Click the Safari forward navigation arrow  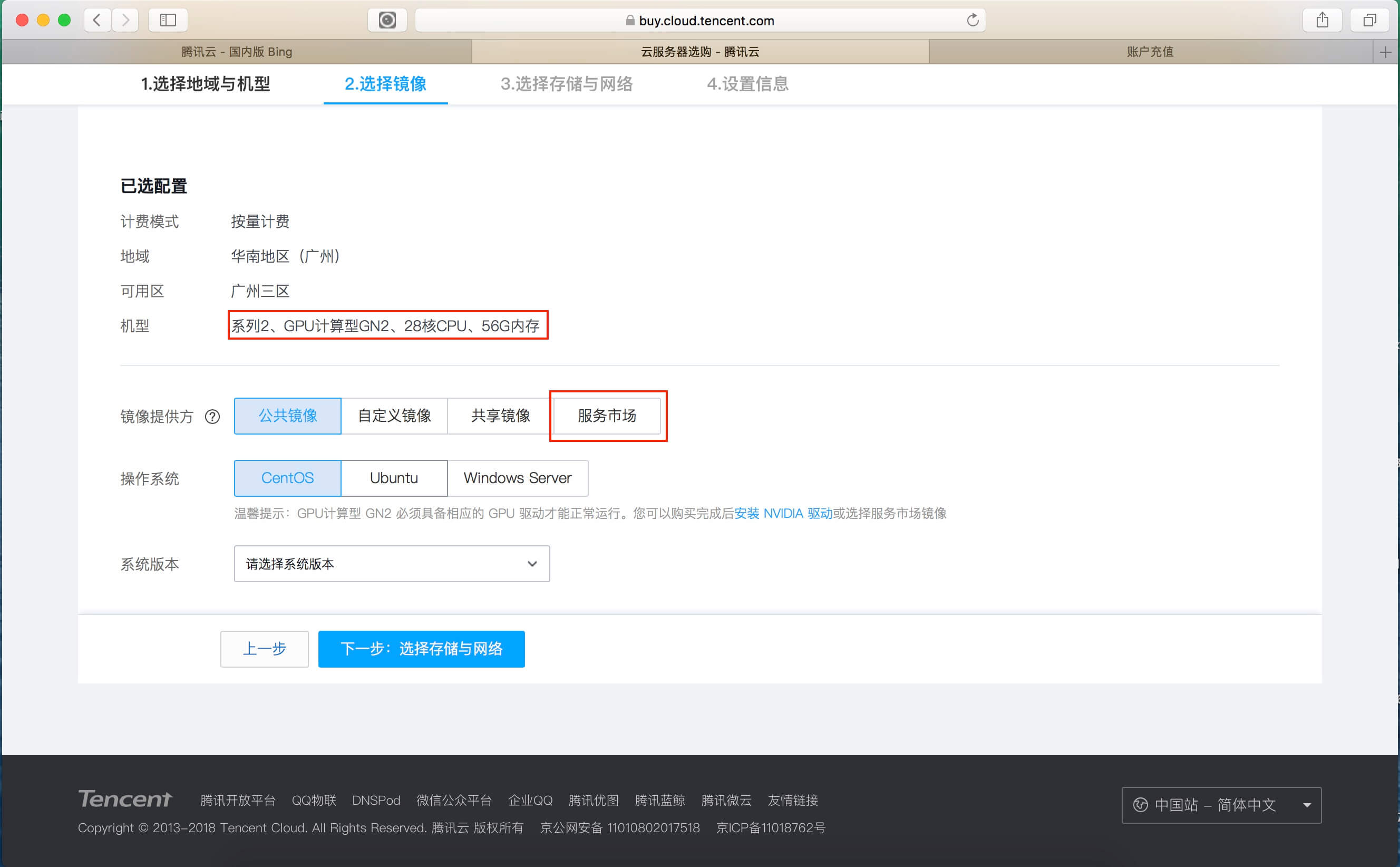pyautogui.click(x=125, y=21)
